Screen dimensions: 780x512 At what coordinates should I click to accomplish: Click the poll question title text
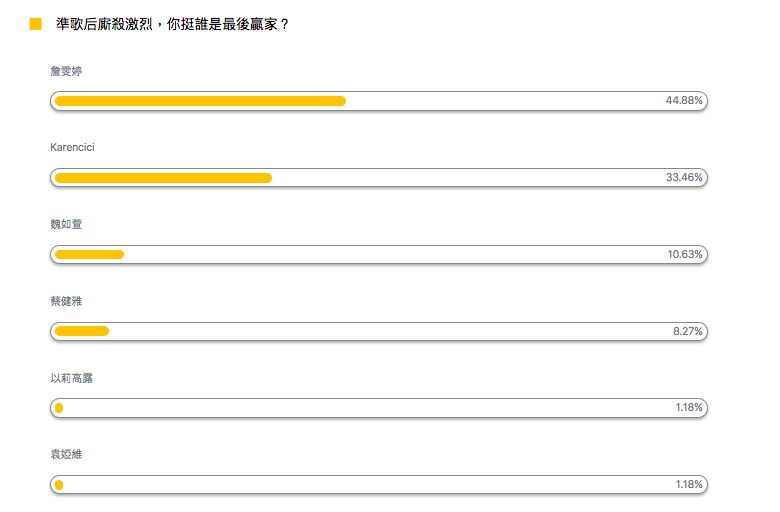(x=172, y=24)
